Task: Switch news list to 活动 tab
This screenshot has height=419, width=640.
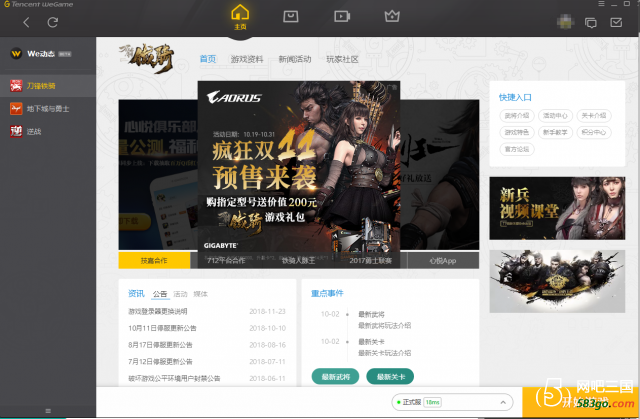Action: 180,294
